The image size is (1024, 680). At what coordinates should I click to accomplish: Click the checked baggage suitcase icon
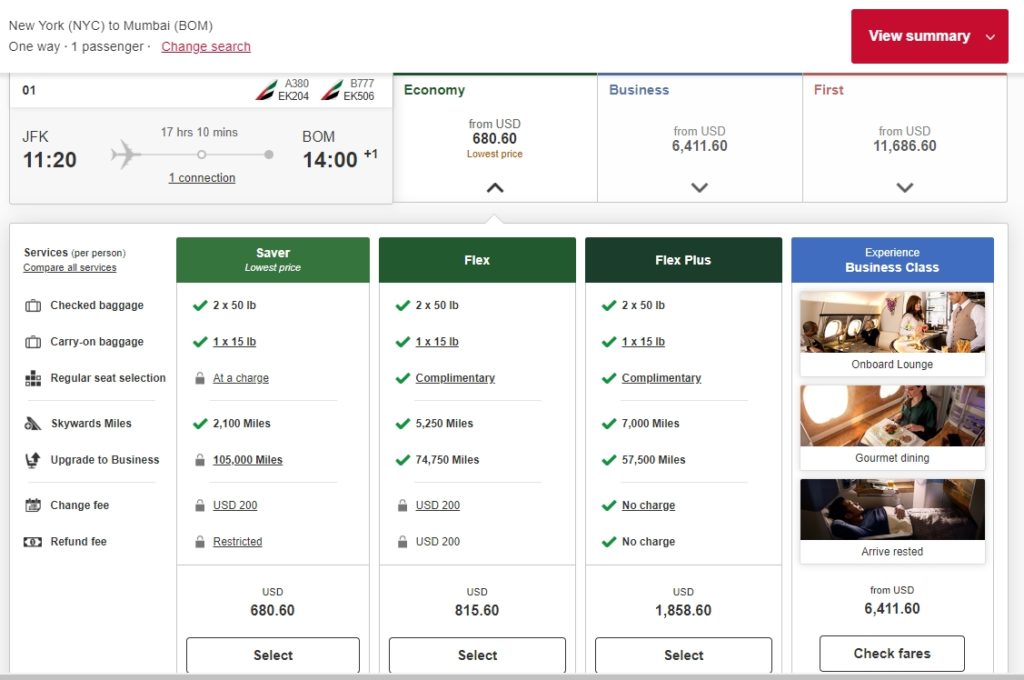tap(33, 306)
